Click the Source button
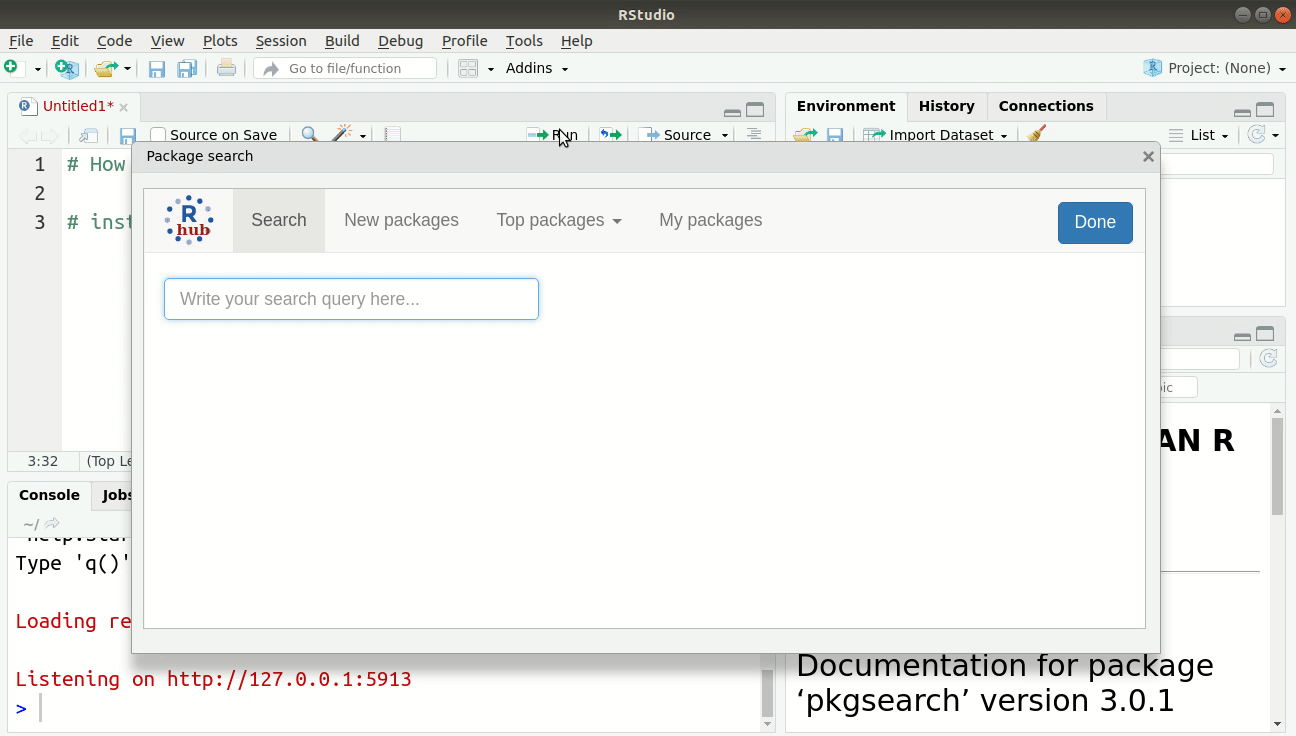This screenshot has height=736, width=1296. click(675, 135)
